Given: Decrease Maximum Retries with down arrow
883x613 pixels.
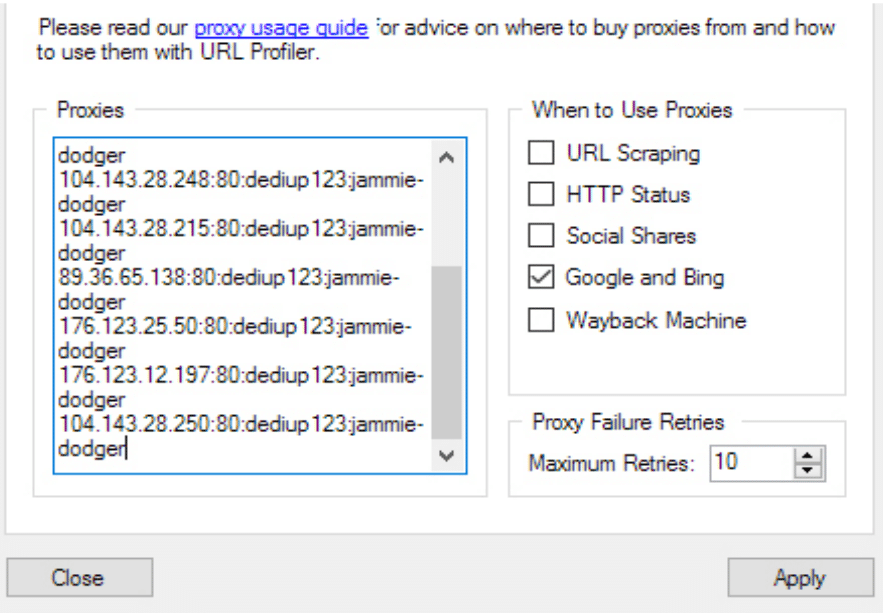Looking at the screenshot, I should (x=808, y=471).
